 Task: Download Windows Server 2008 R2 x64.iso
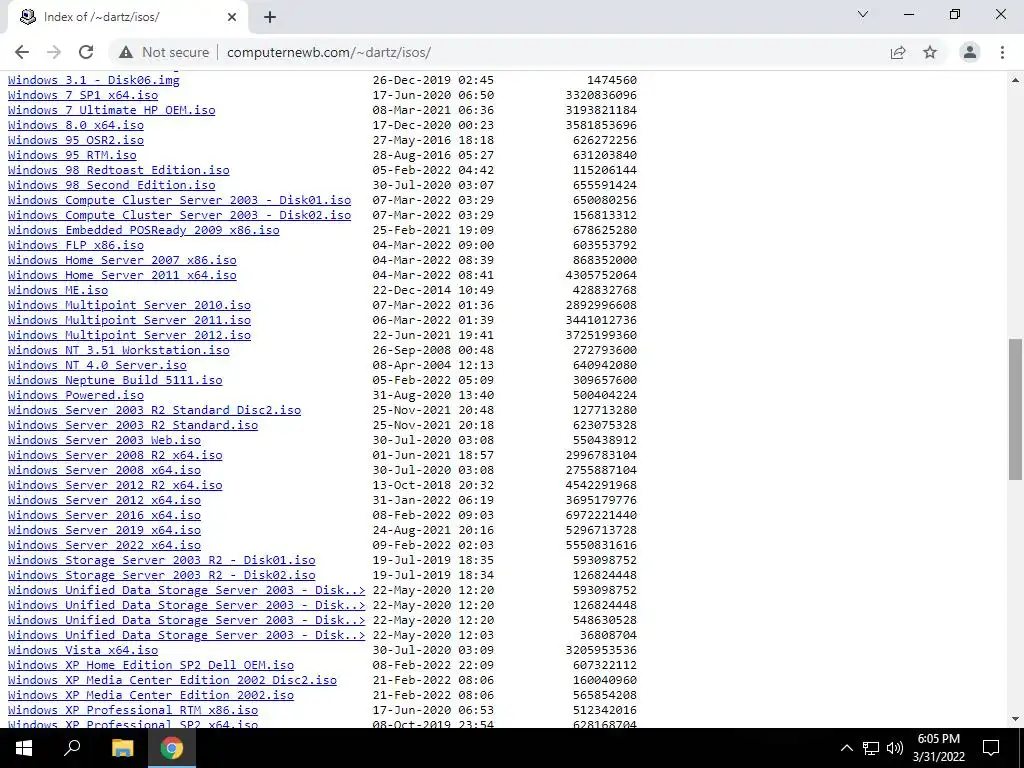[115, 455]
